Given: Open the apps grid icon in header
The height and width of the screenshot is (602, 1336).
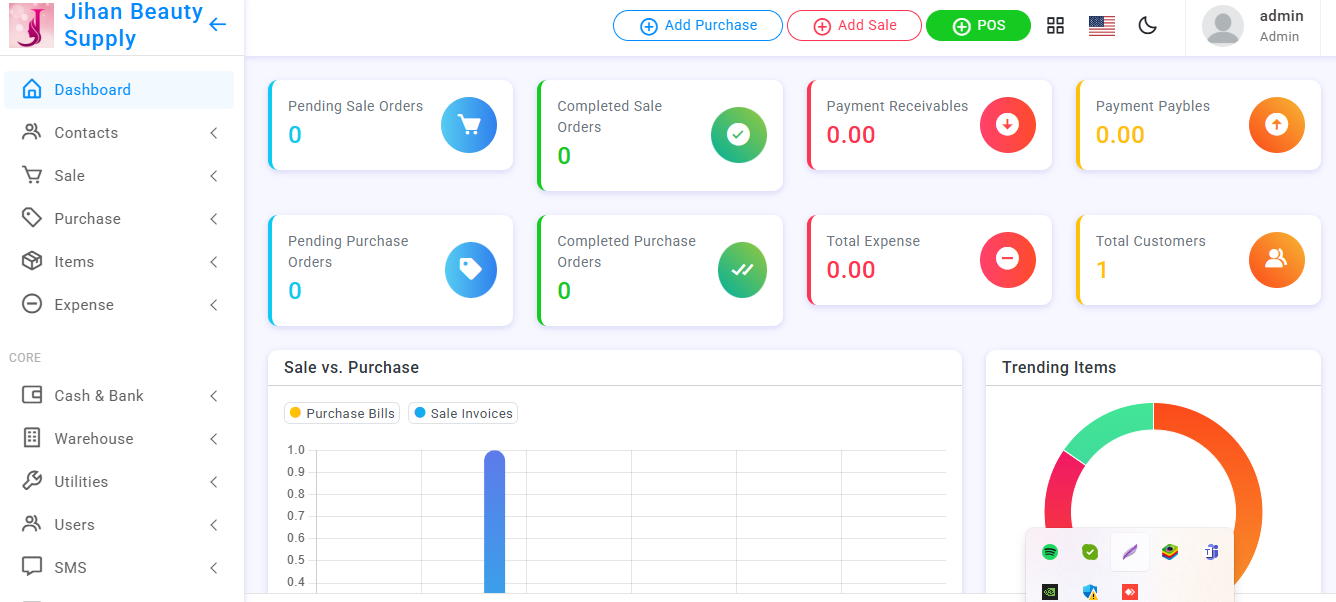Looking at the screenshot, I should pos(1055,26).
